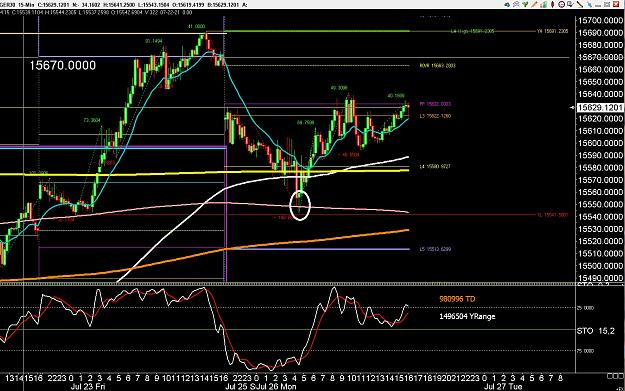Click the Jul 26 Mon date label
625x391 pixels.
click(x=277, y=387)
